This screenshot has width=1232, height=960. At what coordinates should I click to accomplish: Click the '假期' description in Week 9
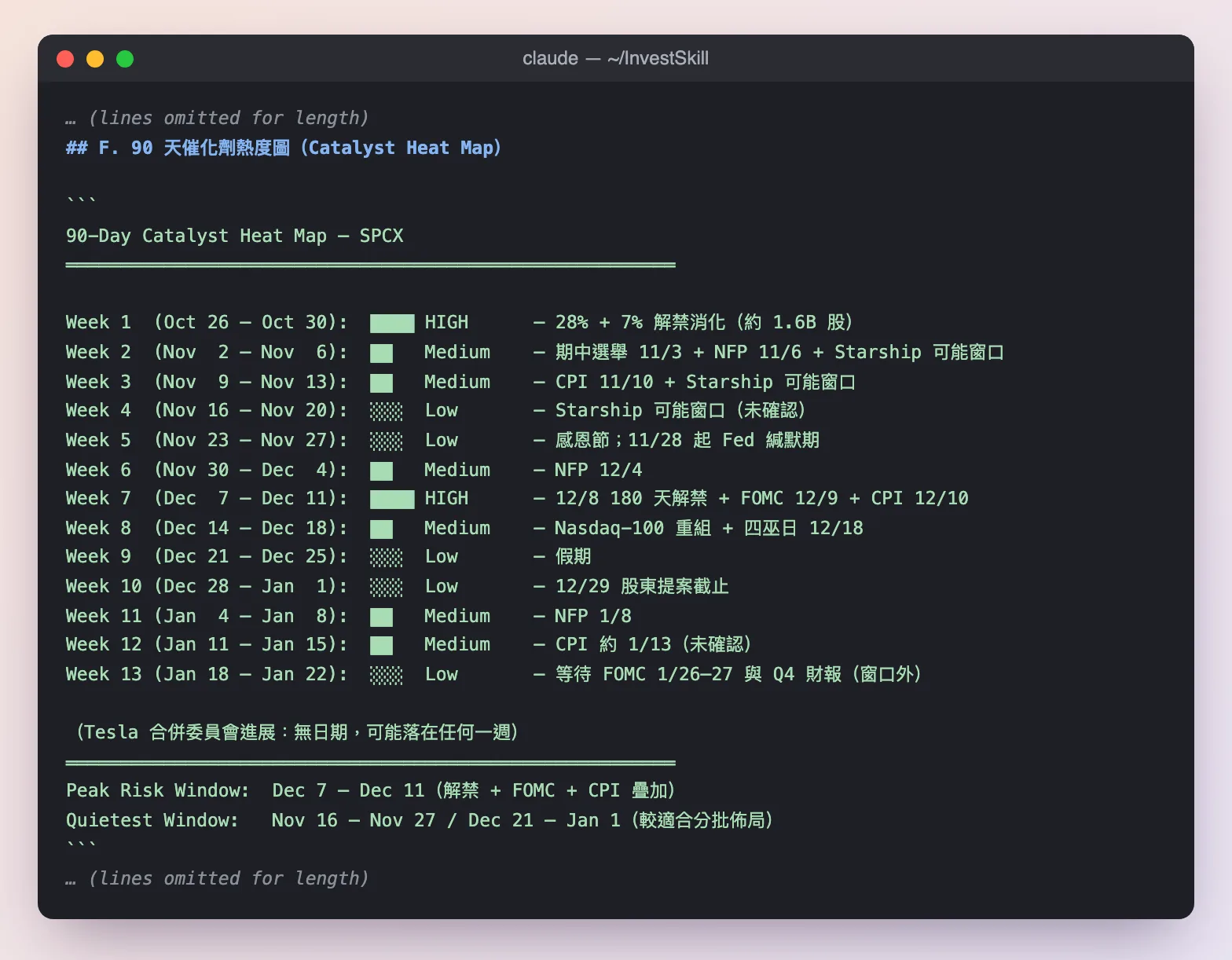[573, 556]
